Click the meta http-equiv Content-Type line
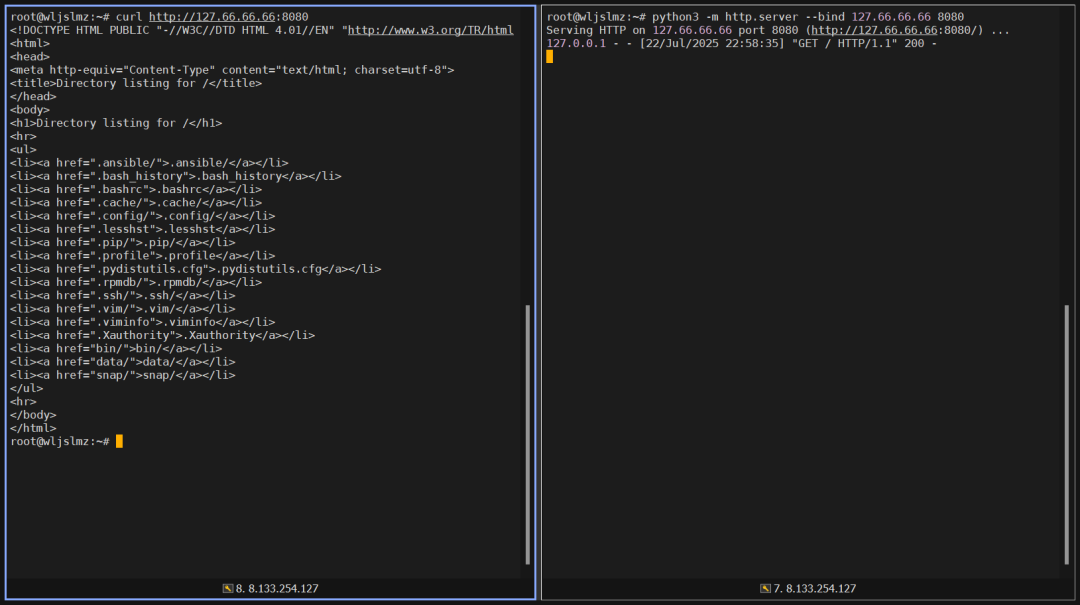1080x605 pixels. pyautogui.click(x=232, y=70)
